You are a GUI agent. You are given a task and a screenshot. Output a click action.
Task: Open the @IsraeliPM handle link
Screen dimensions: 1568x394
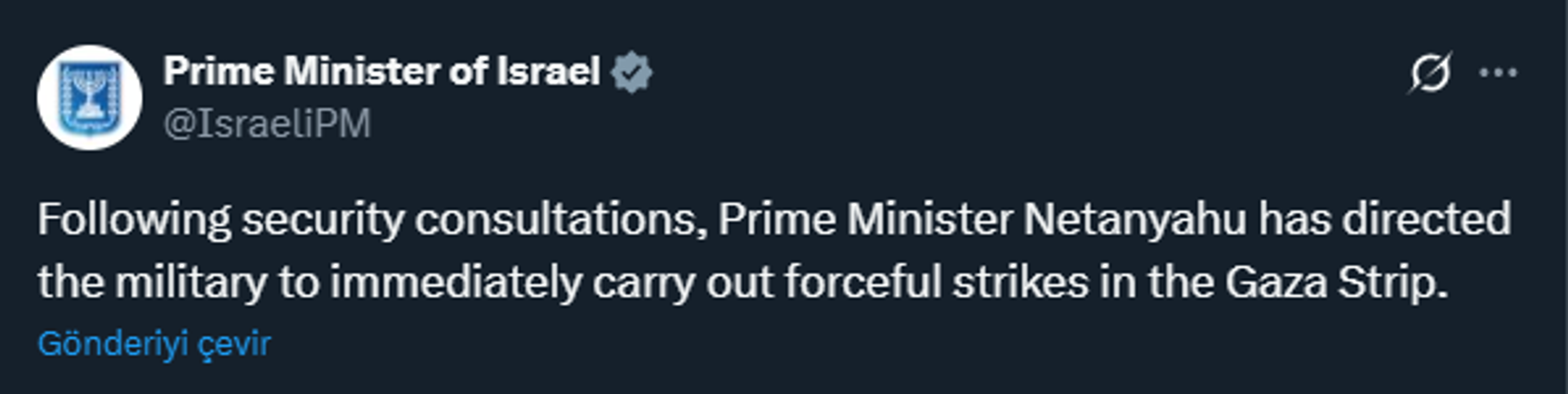coord(267,124)
